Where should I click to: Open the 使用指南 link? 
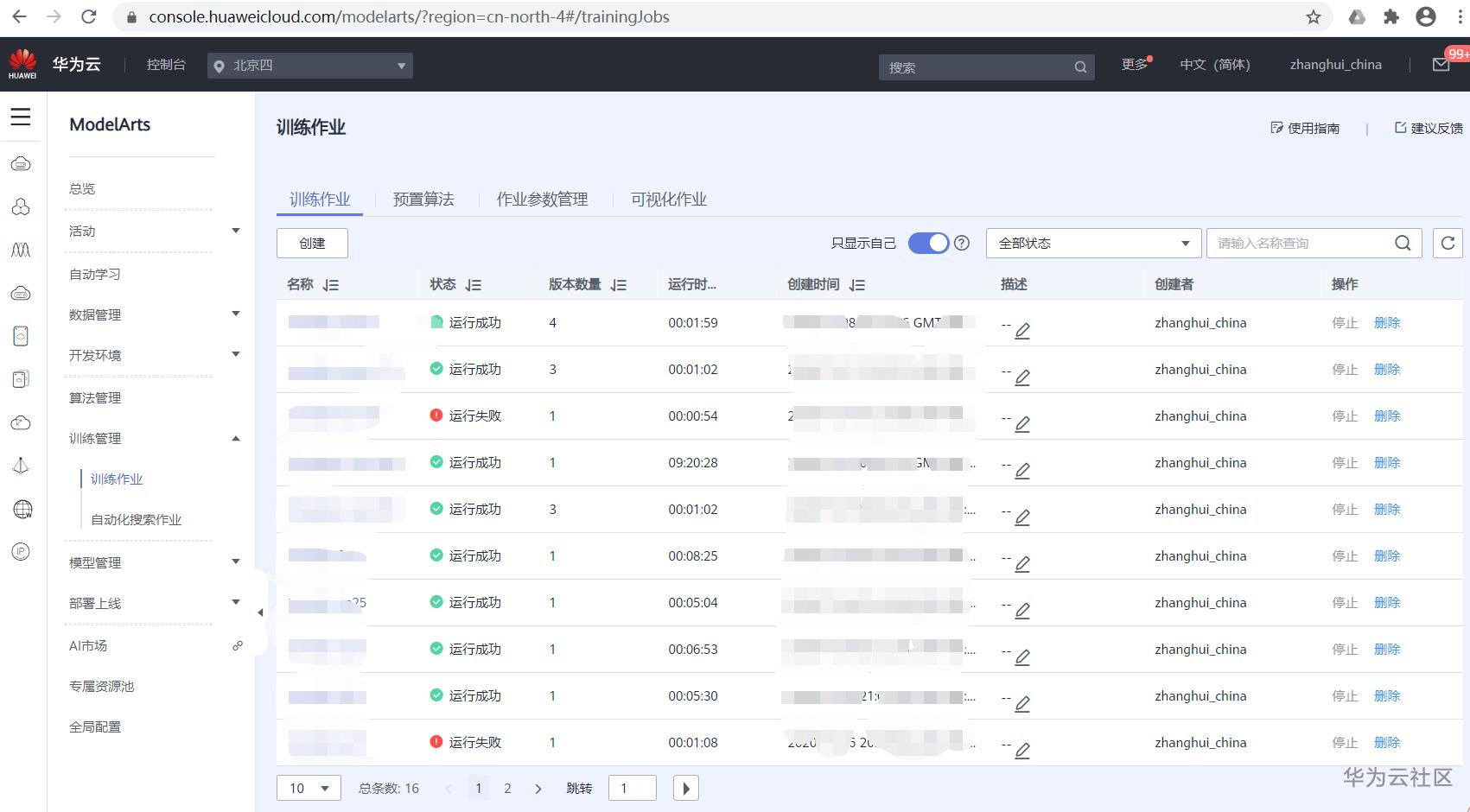[1305, 128]
